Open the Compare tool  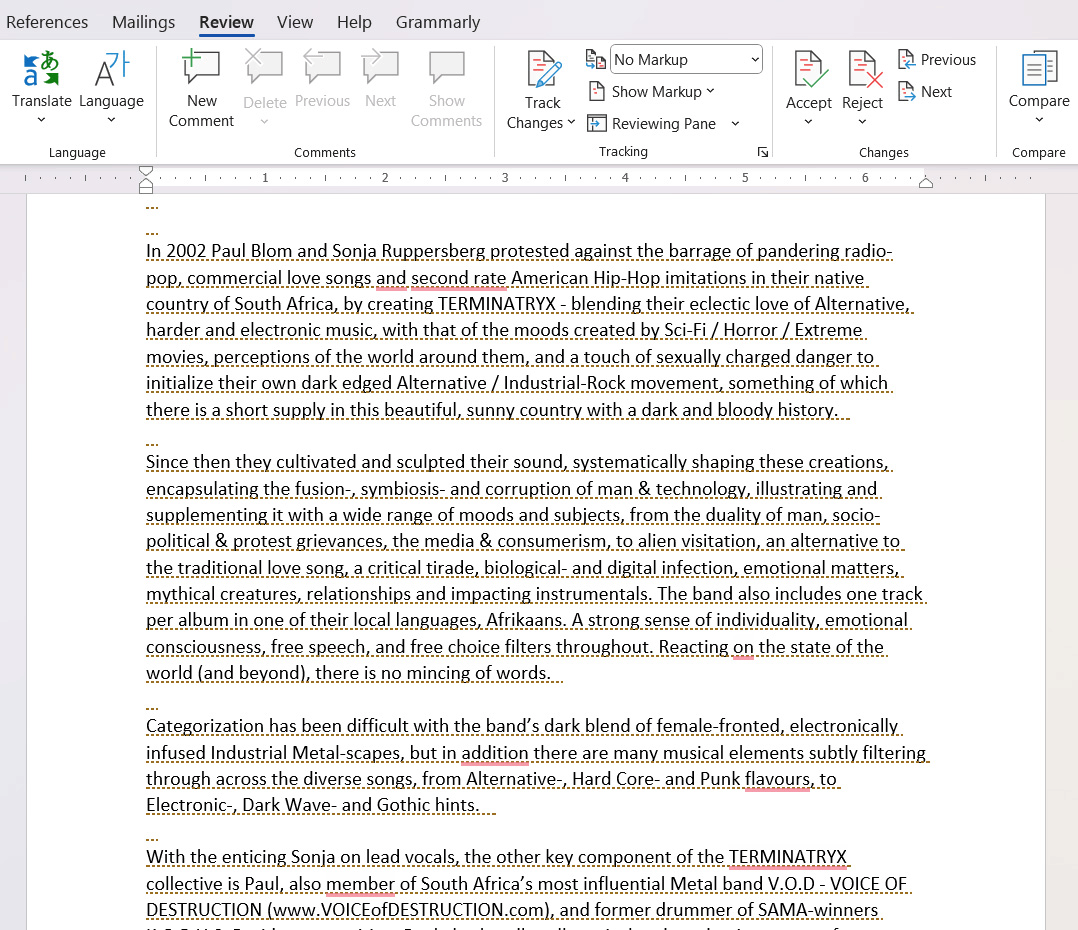point(1038,85)
